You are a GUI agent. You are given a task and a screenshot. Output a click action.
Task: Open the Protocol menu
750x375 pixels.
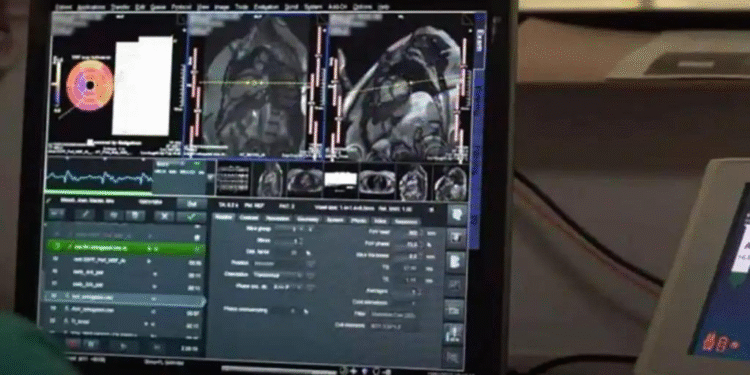[x=182, y=7]
